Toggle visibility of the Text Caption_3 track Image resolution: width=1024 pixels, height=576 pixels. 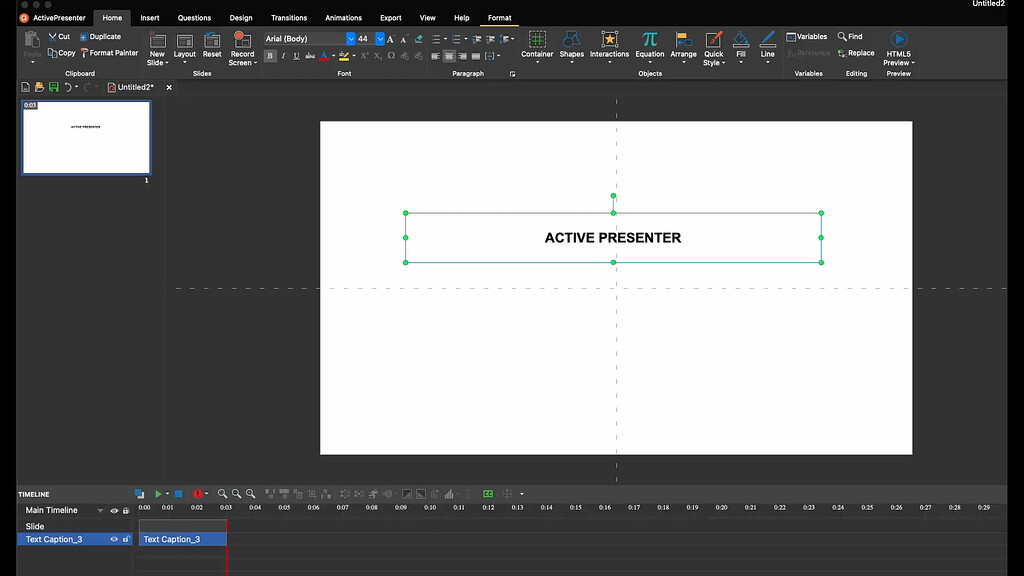[114, 539]
